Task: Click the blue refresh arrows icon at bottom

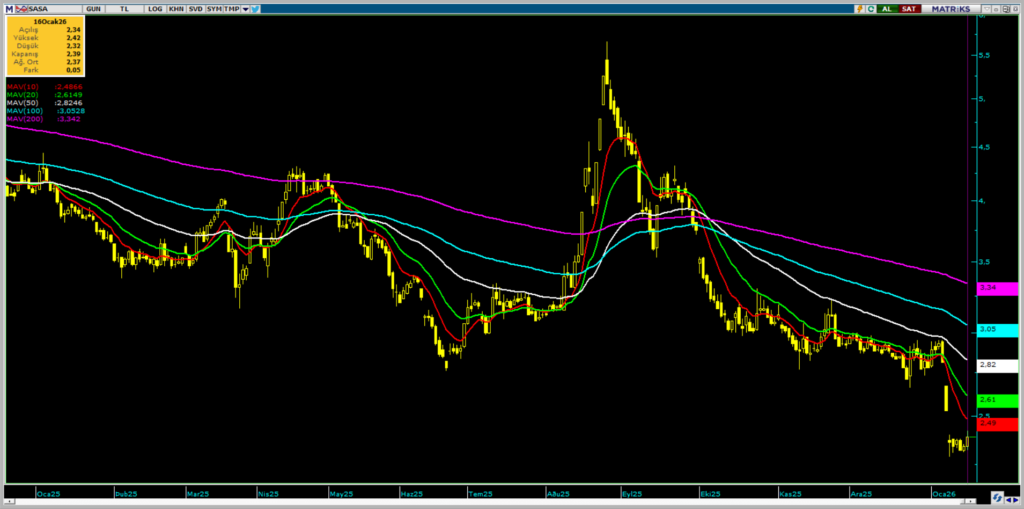Action: coord(997,497)
